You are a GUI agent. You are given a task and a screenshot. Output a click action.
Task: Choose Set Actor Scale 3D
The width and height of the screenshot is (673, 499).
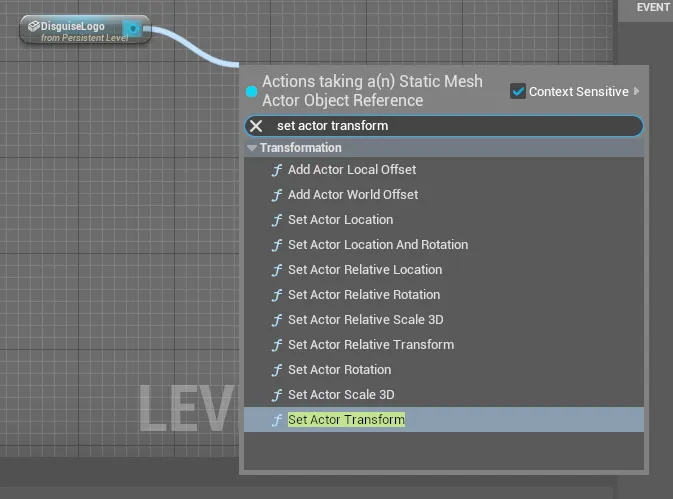341,395
